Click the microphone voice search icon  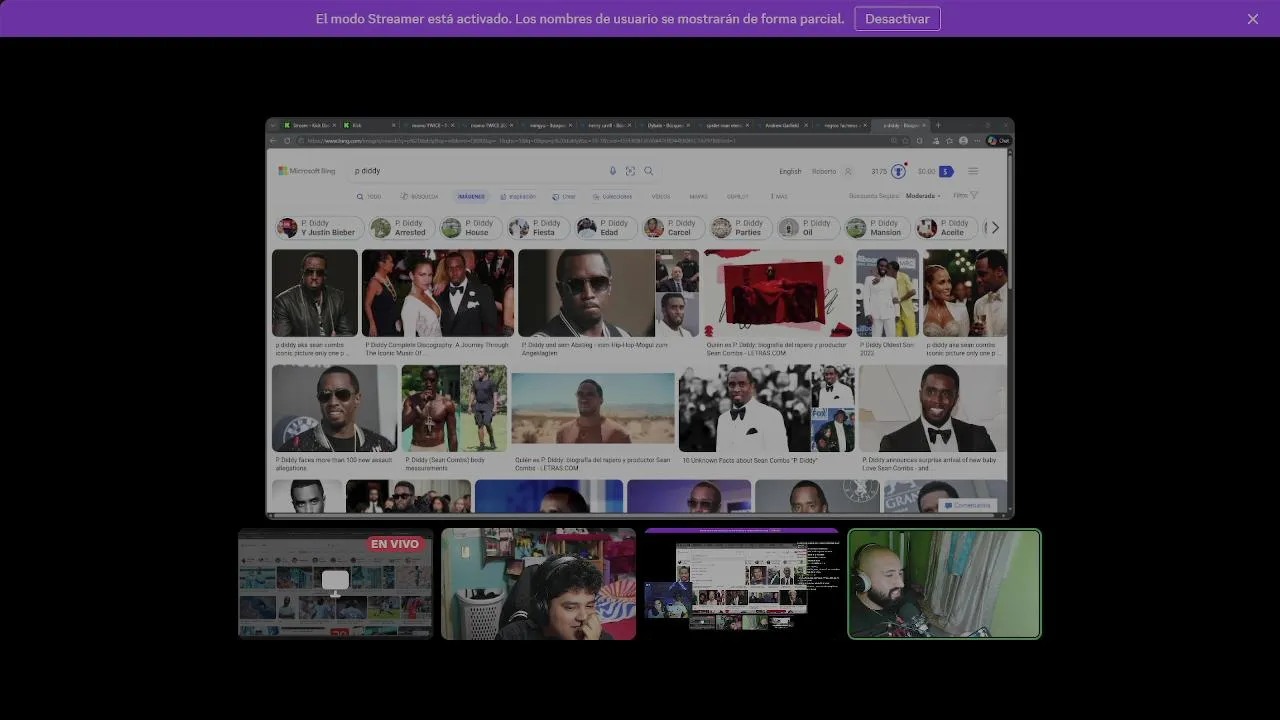613,171
